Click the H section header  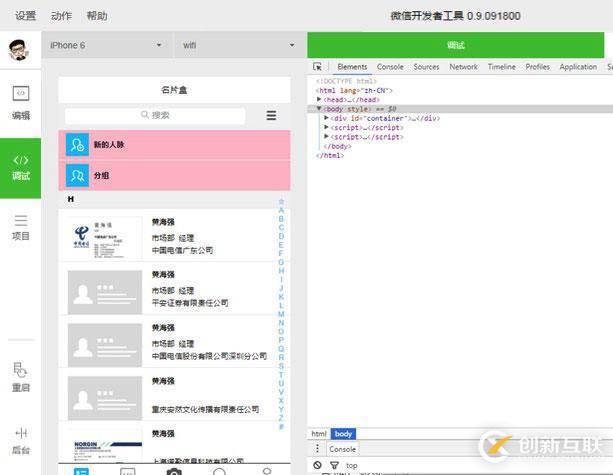(x=71, y=199)
